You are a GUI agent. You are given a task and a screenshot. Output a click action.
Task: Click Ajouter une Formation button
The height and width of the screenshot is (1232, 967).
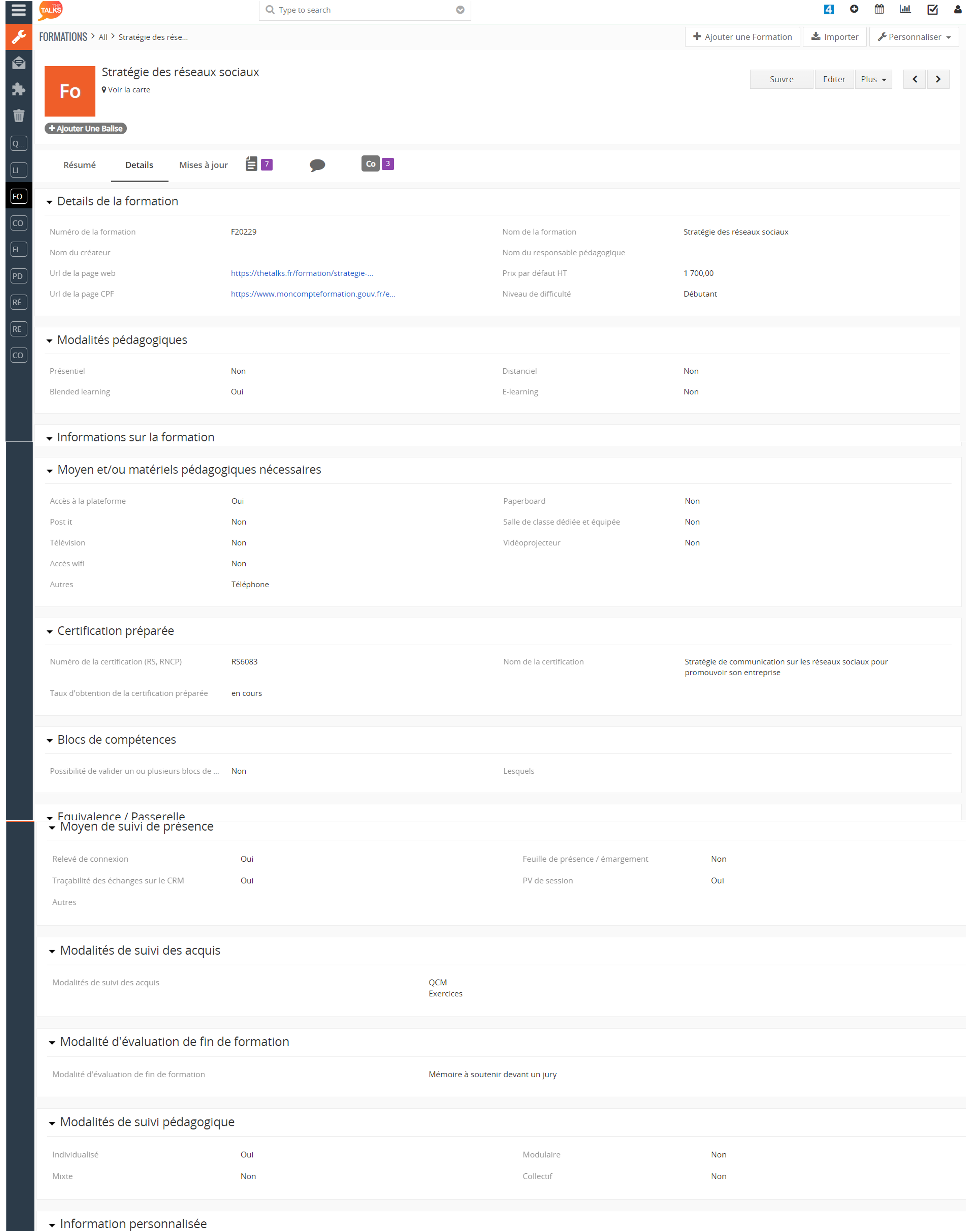click(x=742, y=37)
